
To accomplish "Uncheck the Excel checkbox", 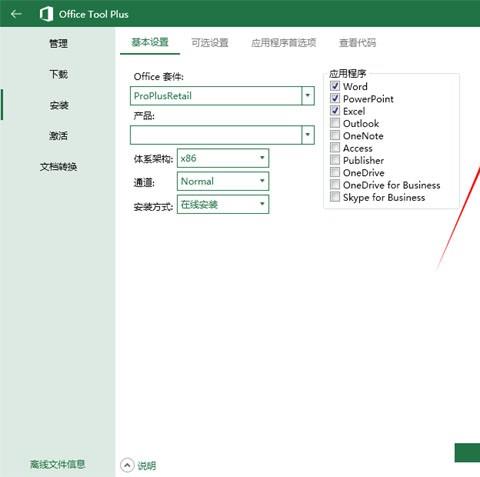I will (x=335, y=111).
